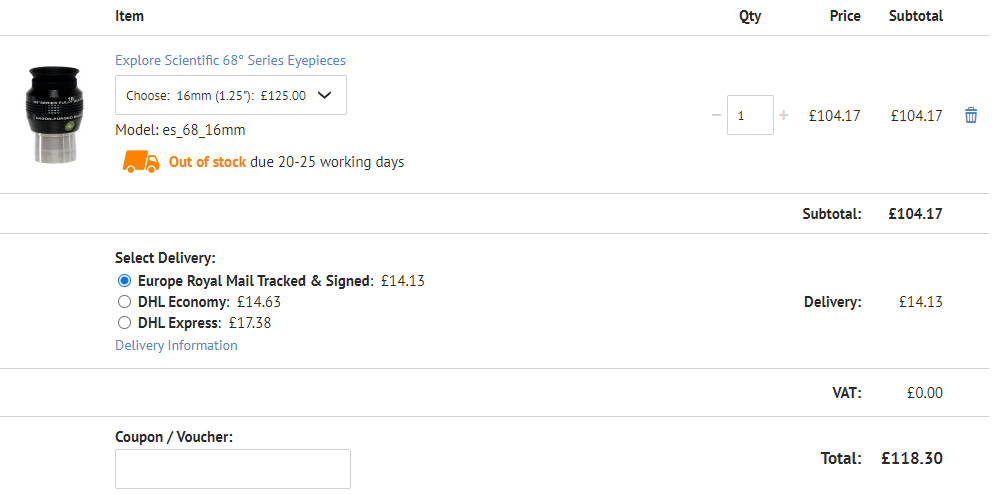
Task: Expand options via the size dropdown chevron
Action: pos(324,95)
